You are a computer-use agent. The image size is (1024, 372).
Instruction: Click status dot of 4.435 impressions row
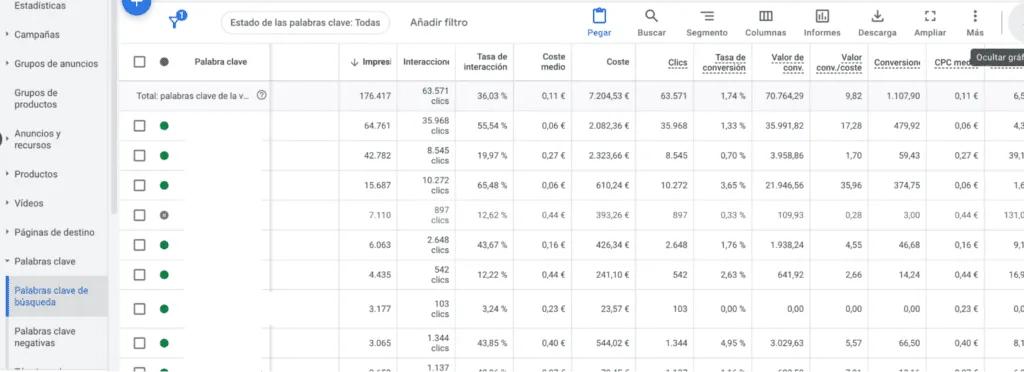point(164,275)
